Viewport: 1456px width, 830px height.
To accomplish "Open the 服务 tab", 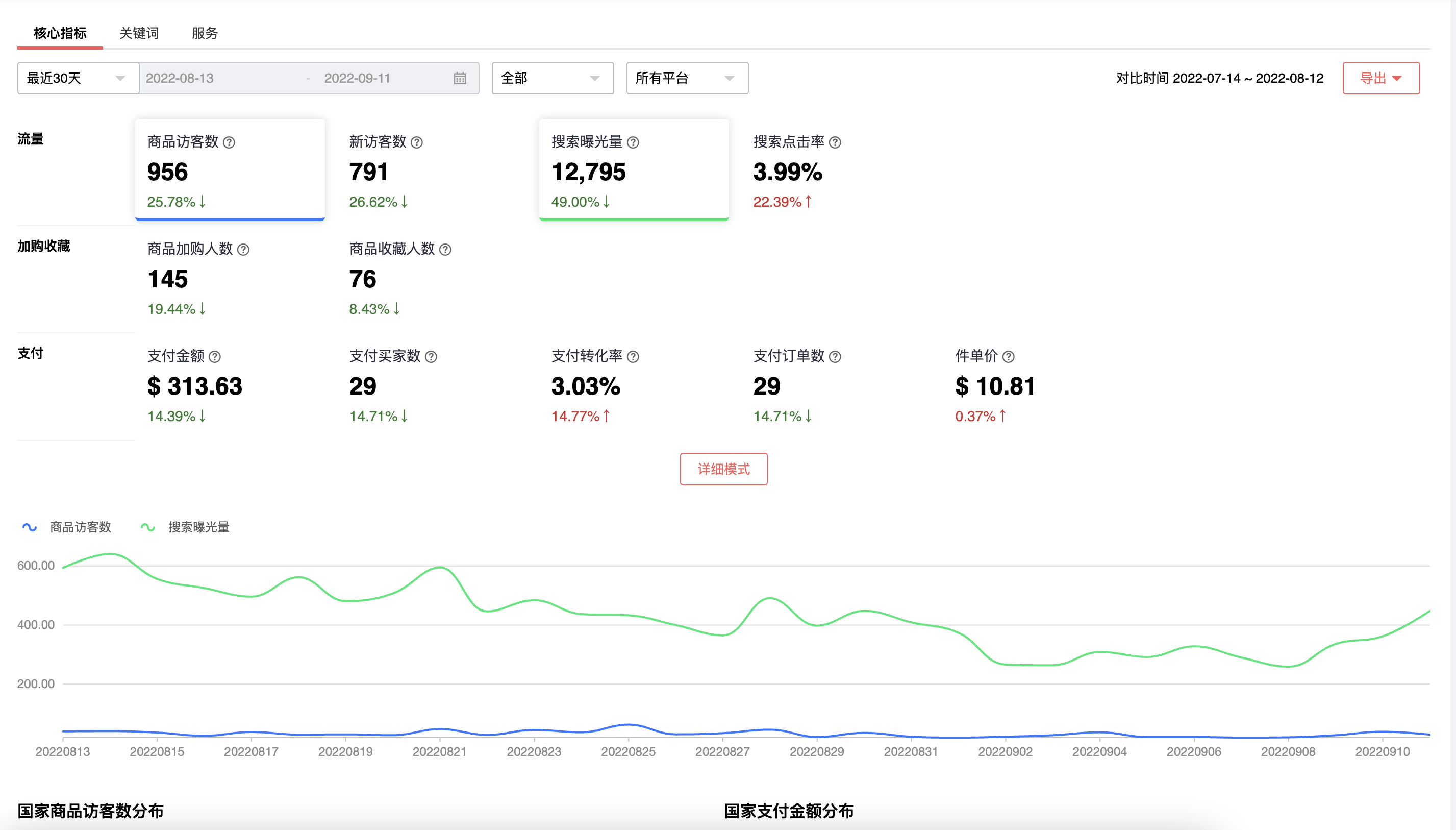I will click(206, 34).
